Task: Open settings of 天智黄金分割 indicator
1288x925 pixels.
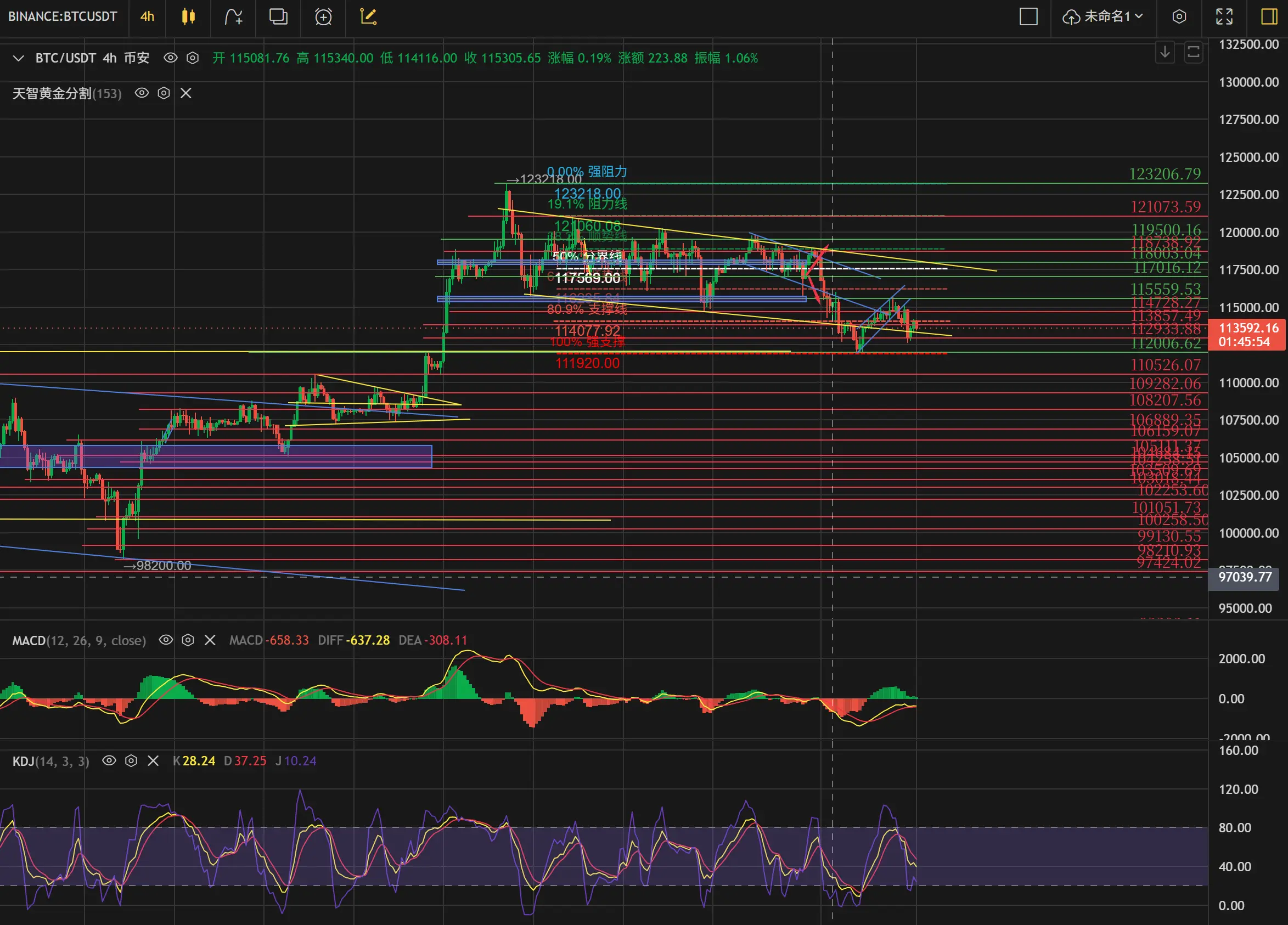Action: (164, 93)
